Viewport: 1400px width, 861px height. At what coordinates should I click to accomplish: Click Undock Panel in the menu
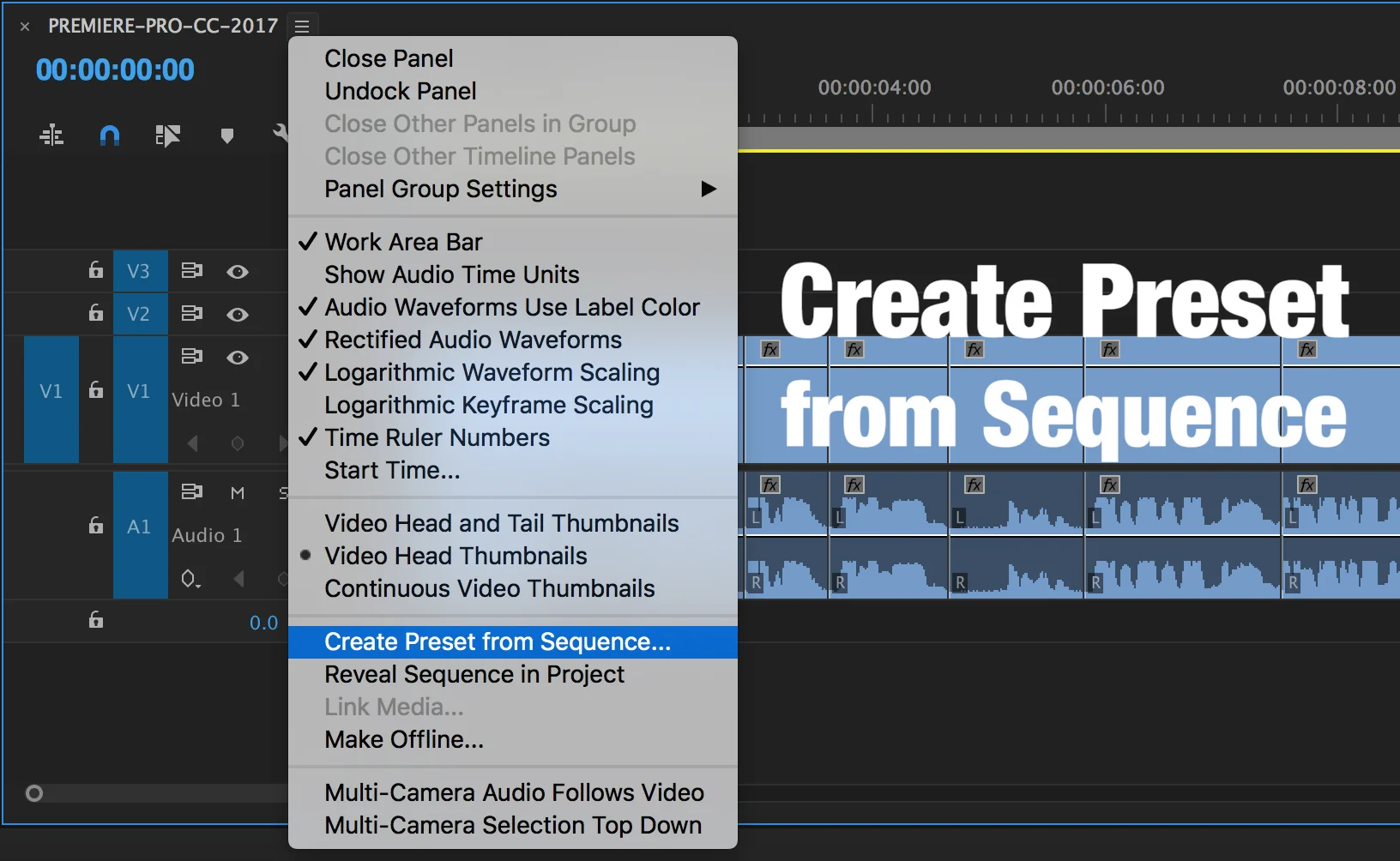(x=400, y=91)
